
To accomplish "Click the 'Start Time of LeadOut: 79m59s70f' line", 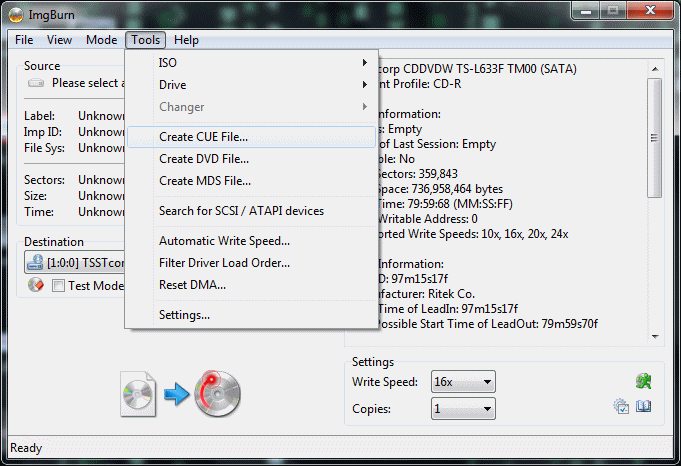I will click(x=488, y=324).
